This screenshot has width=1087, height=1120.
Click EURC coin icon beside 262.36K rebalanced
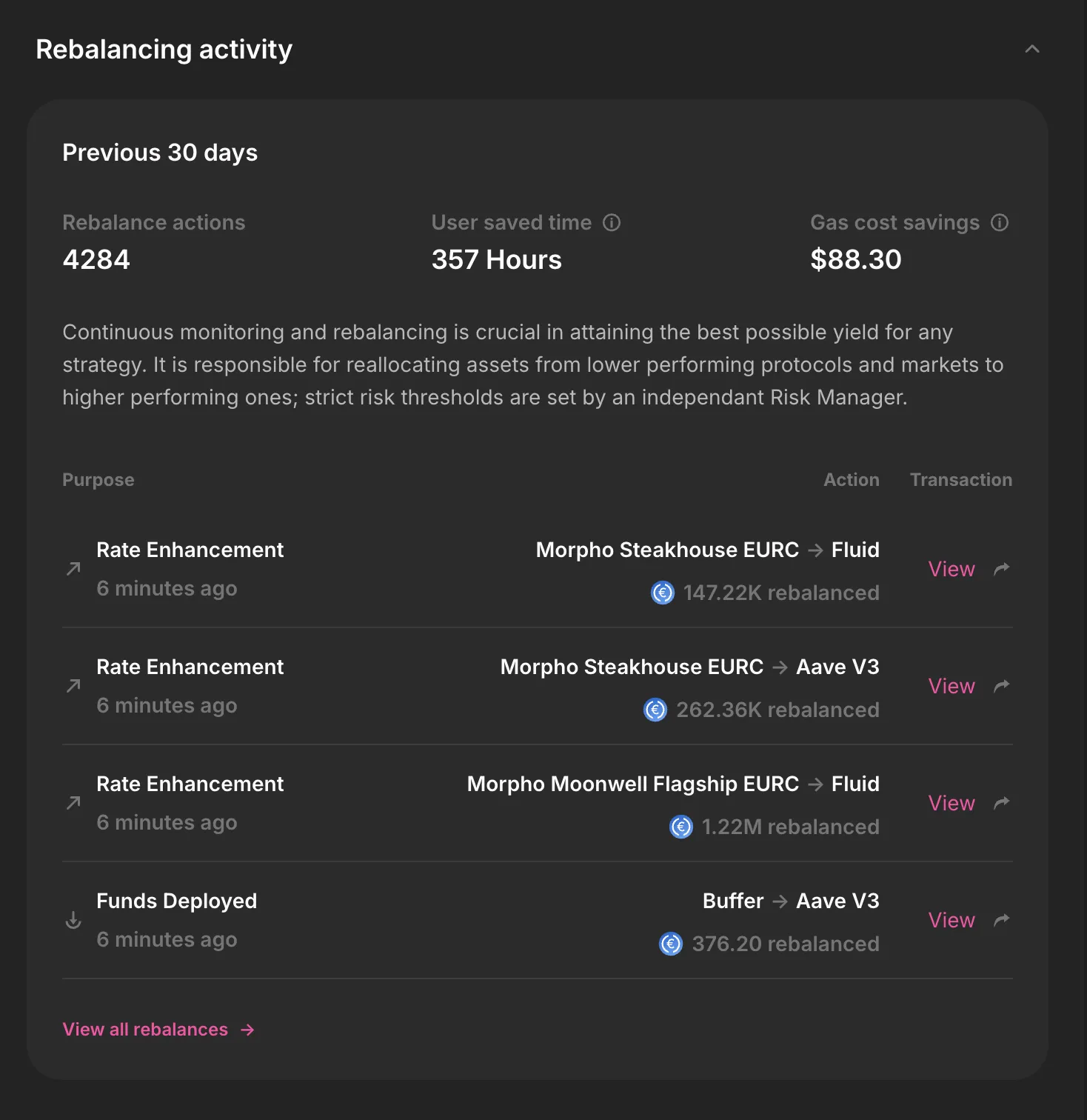coord(655,710)
